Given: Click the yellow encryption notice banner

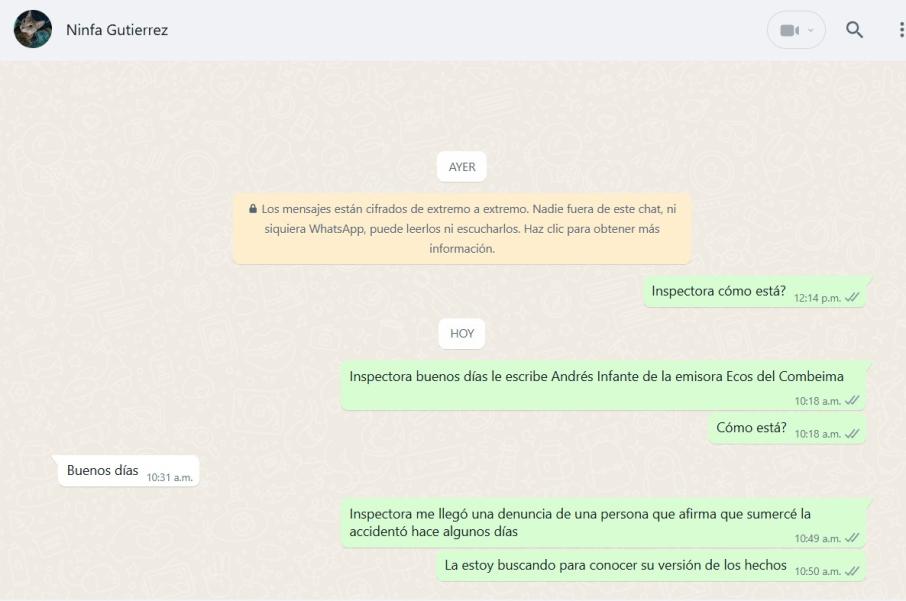Looking at the screenshot, I should [461, 221].
